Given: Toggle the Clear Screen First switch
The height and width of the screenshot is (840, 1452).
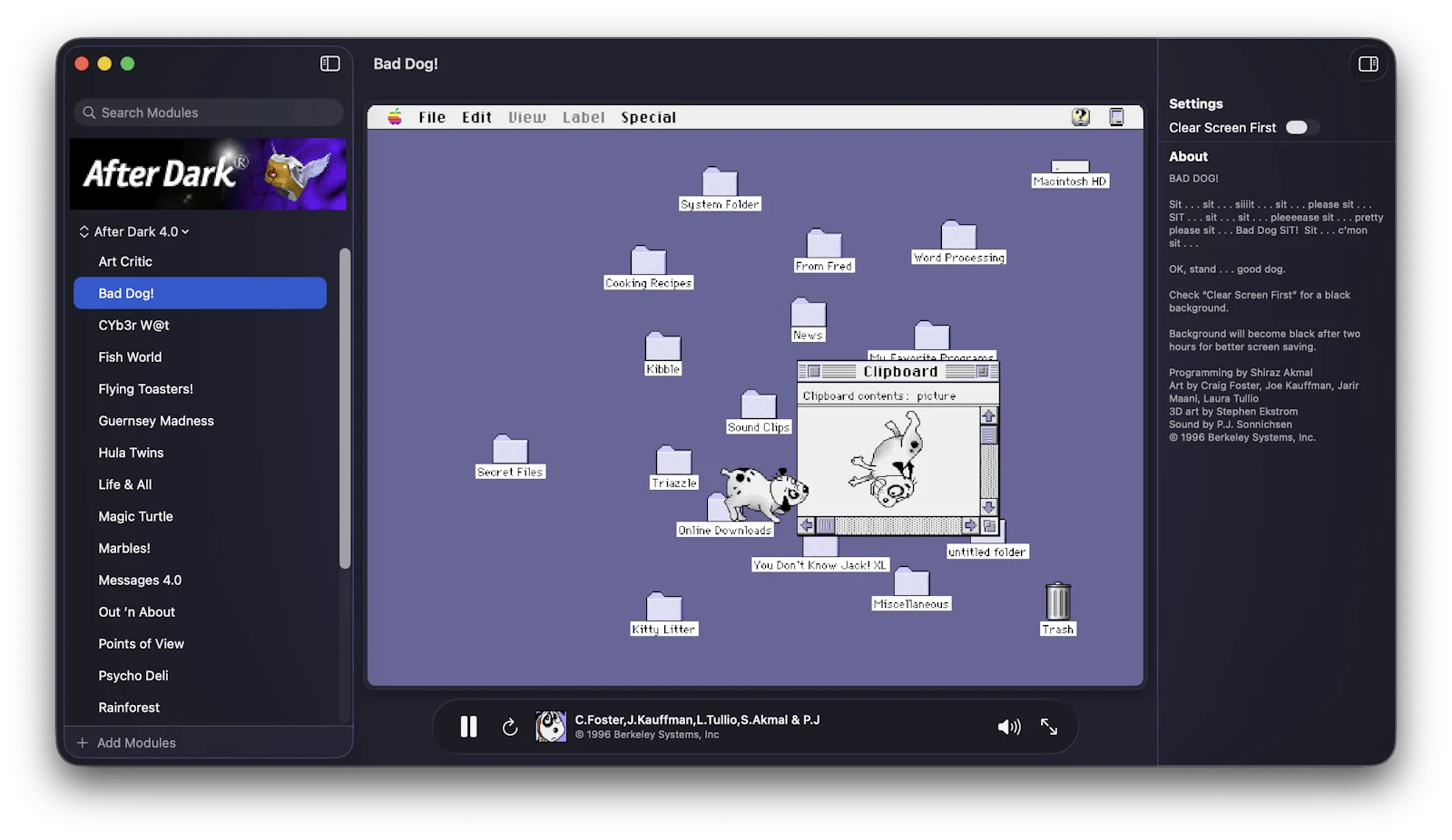Looking at the screenshot, I should click(1302, 127).
